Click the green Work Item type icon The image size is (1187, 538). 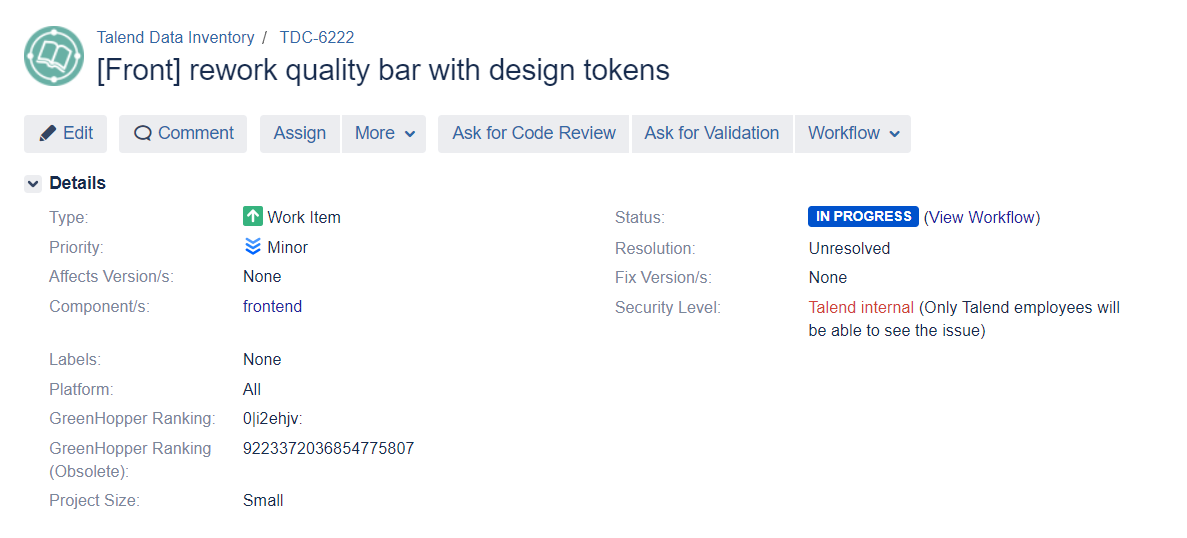coord(253,217)
